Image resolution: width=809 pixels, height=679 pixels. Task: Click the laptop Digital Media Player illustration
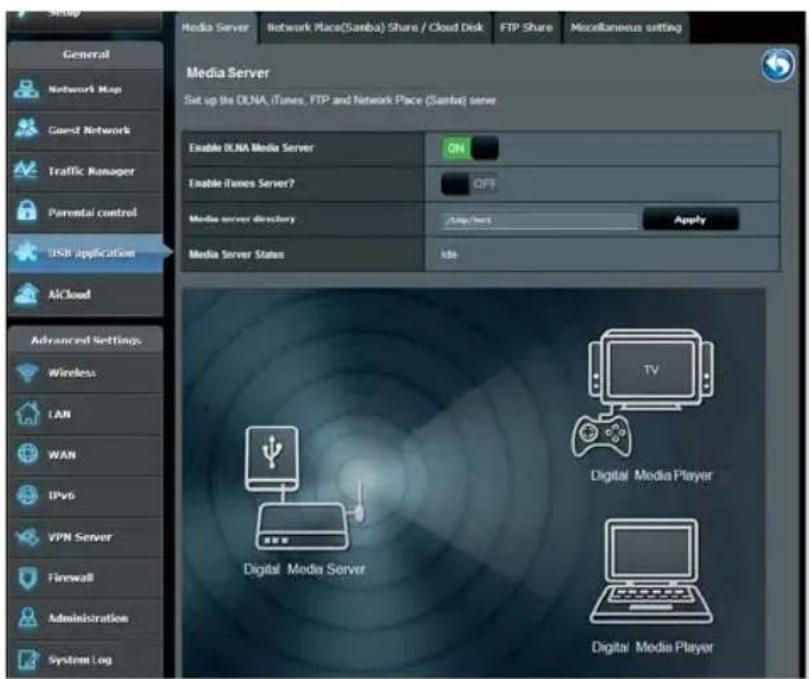(x=651, y=572)
